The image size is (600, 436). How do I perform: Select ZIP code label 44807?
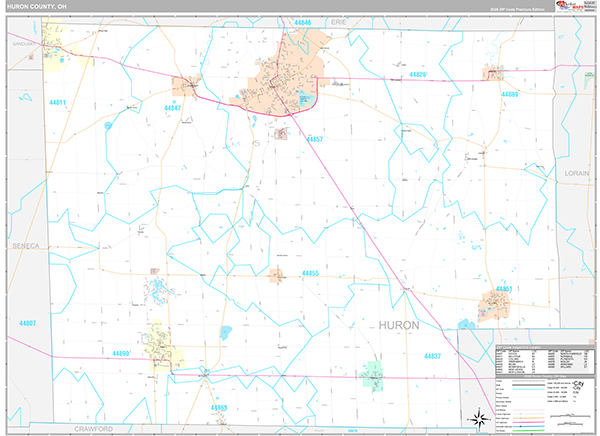28,323
